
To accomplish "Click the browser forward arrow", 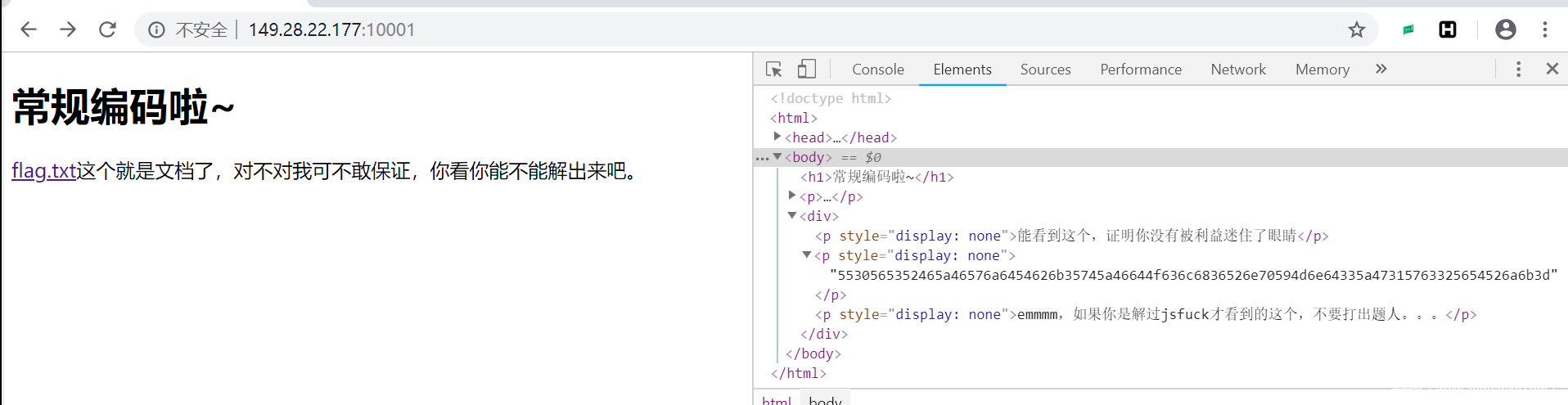I will click(68, 29).
